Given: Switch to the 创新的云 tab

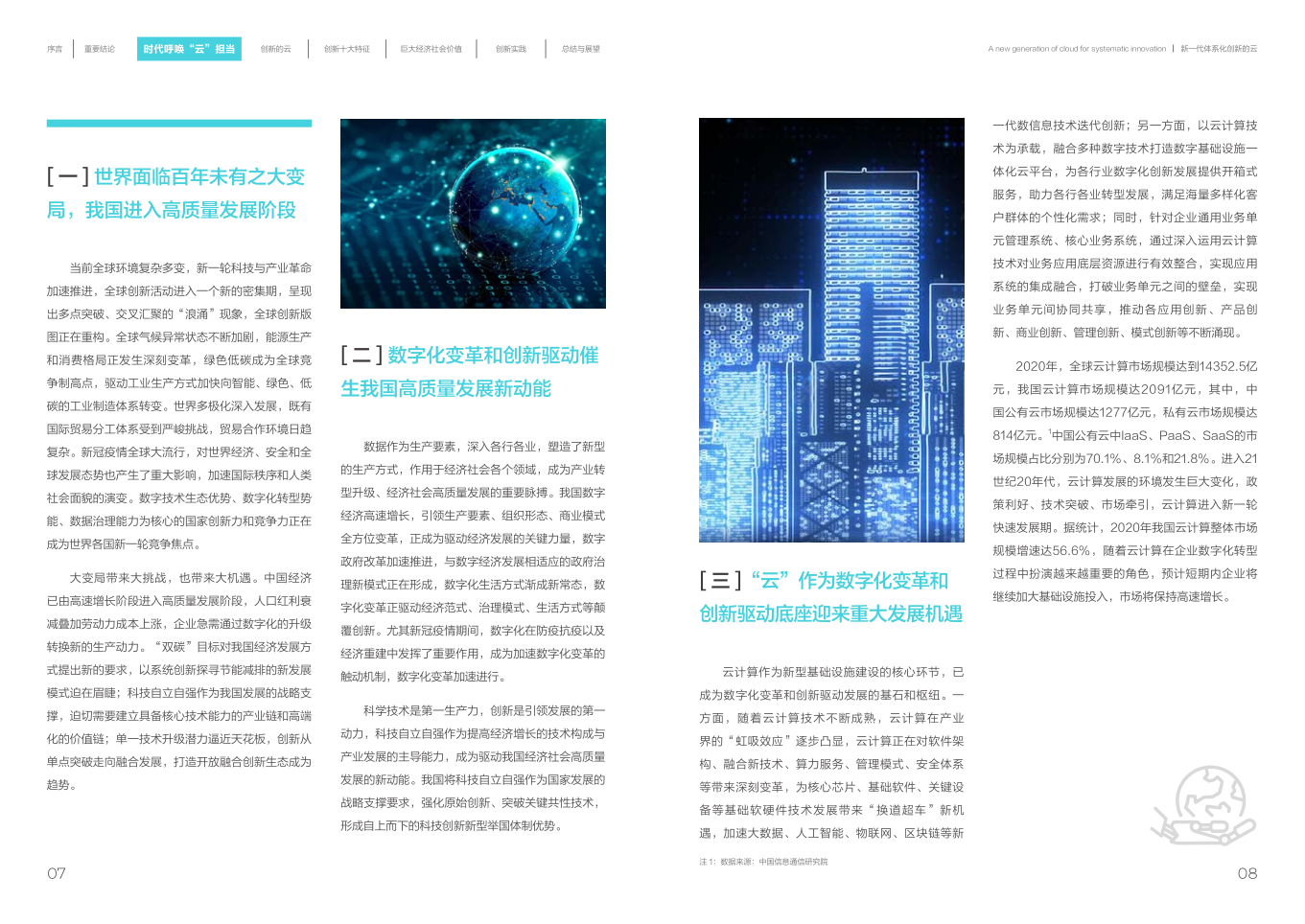Looking at the screenshot, I should (275, 49).
